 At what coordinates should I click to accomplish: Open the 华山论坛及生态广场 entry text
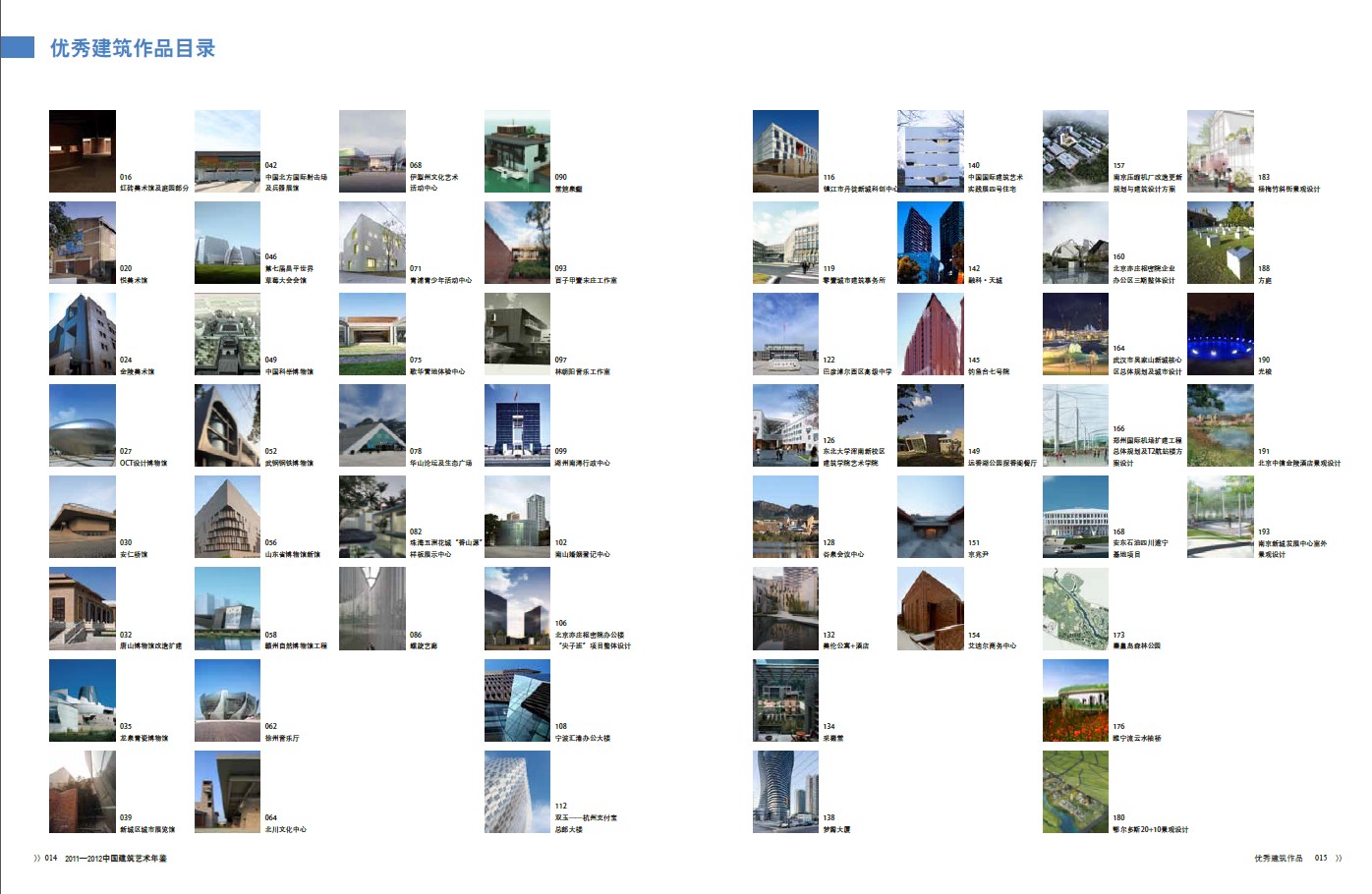click(x=440, y=463)
